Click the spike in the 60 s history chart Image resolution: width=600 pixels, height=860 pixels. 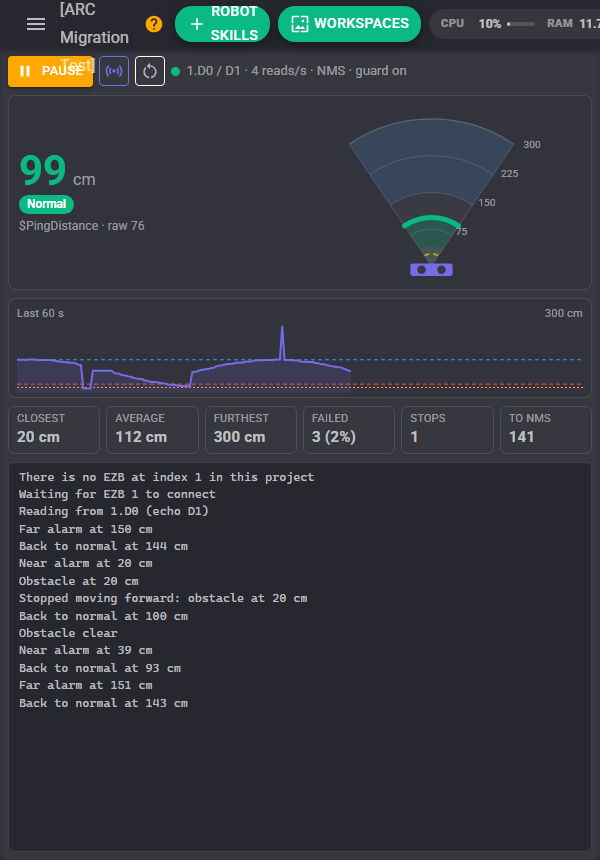click(282, 342)
